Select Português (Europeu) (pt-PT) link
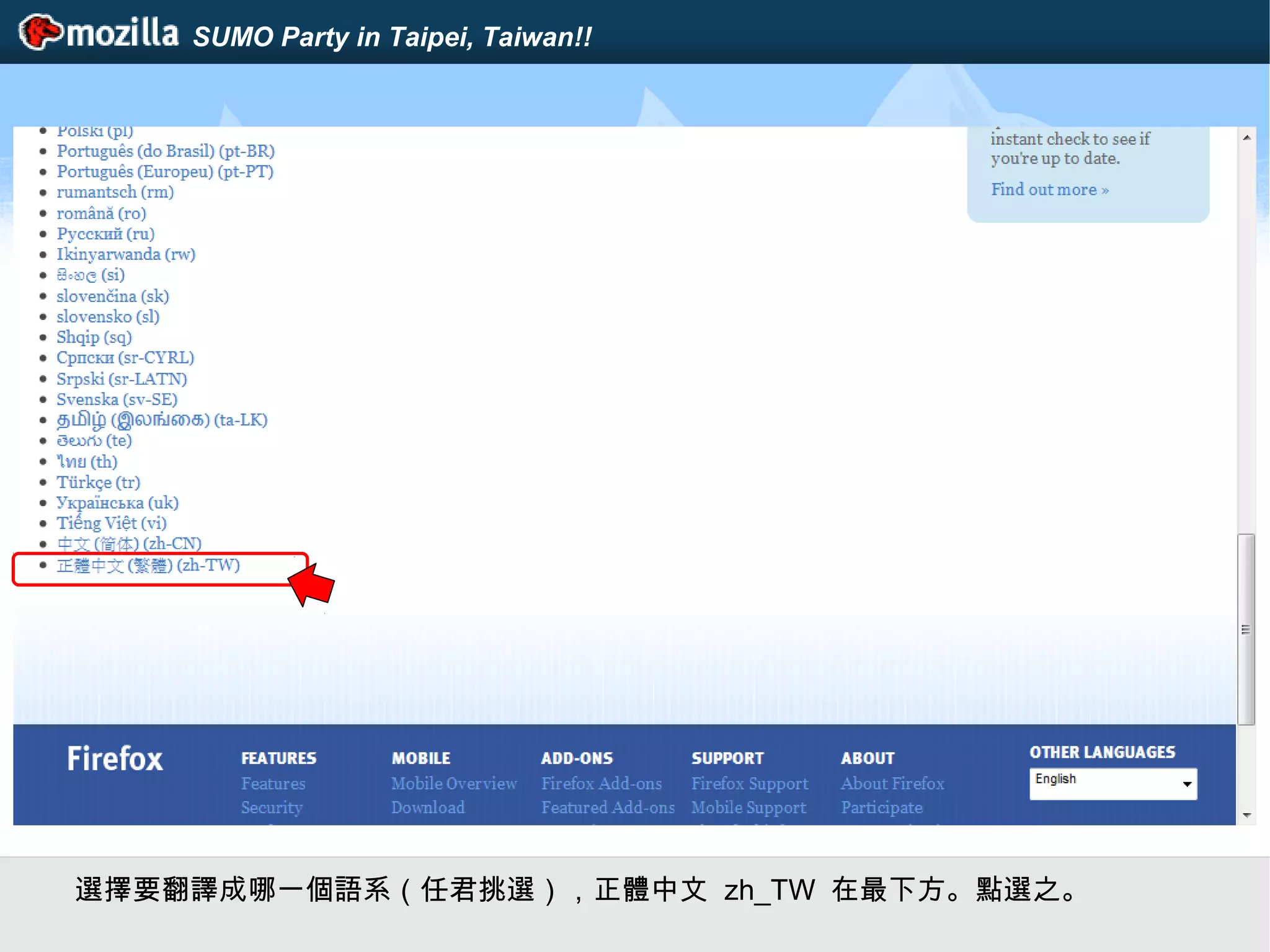This screenshot has height=952, width=1270. pyautogui.click(x=165, y=172)
